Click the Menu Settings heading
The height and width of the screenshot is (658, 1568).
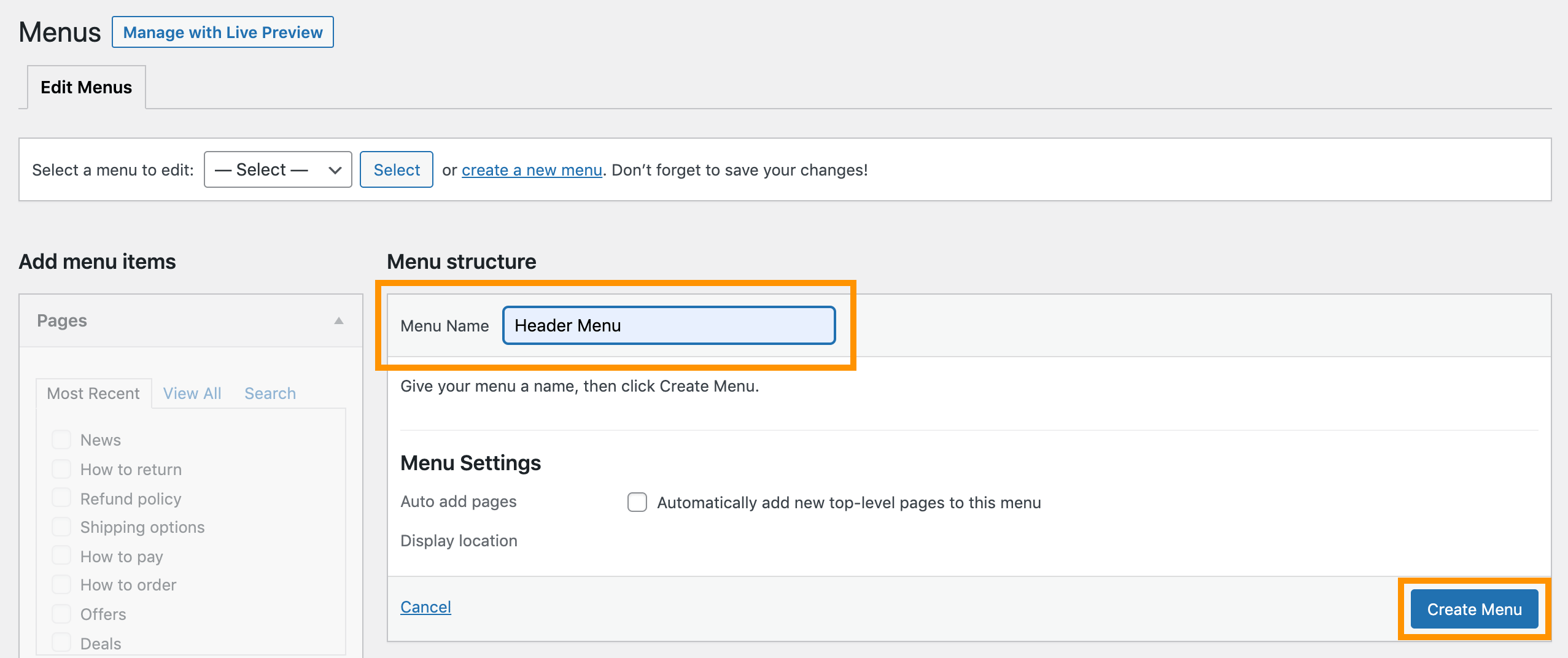click(x=470, y=463)
